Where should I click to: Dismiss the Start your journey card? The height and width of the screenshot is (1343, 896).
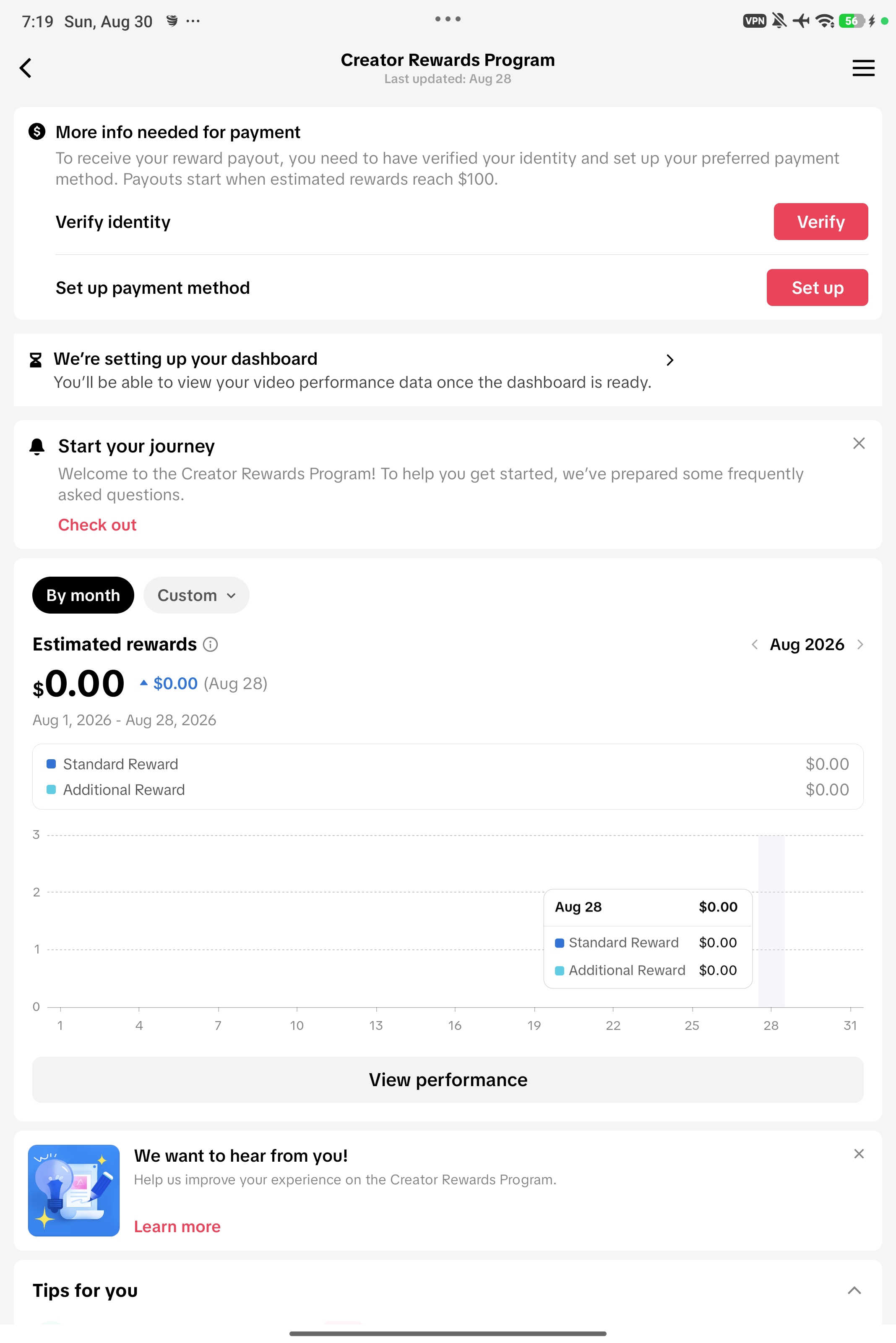pyautogui.click(x=858, y=443)
